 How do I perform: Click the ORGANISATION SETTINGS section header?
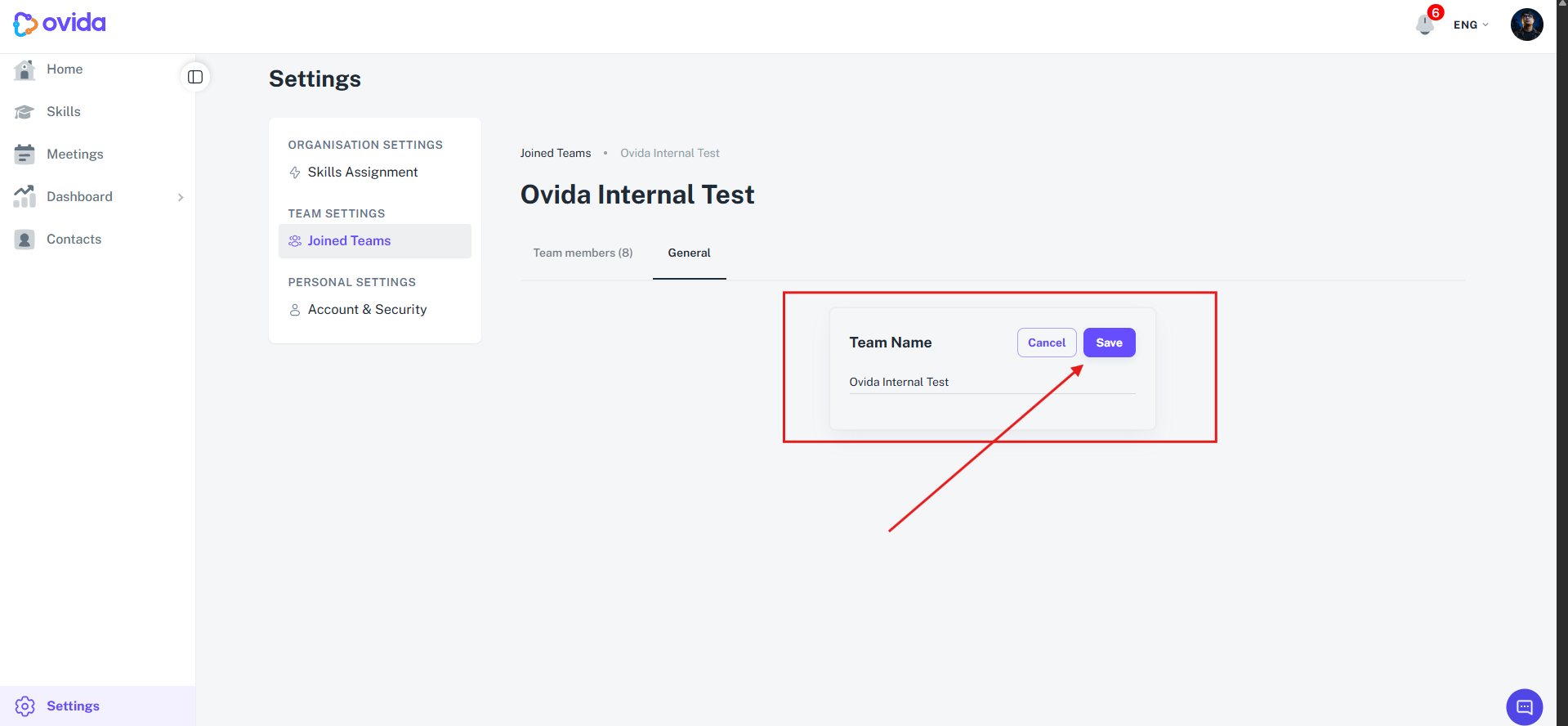pyautogui.click(x=365, y=145)
